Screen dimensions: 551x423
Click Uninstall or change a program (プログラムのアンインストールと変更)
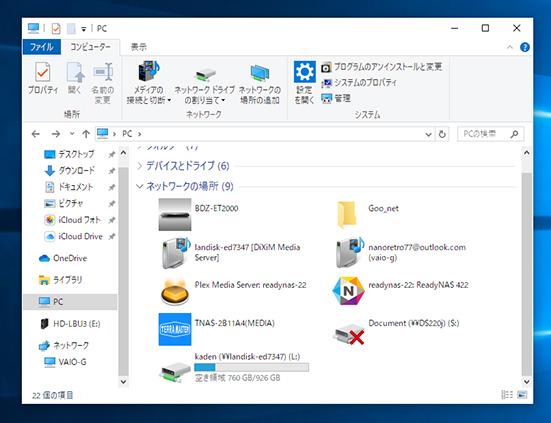(382, 67)
